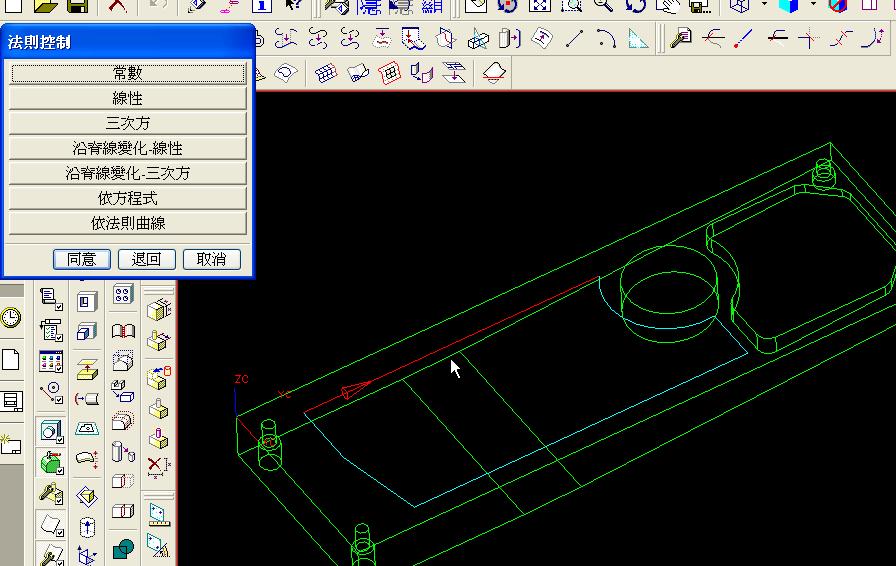Select 依方程式 law option
This screenshot has width=896, height=566.
[128, 198]
